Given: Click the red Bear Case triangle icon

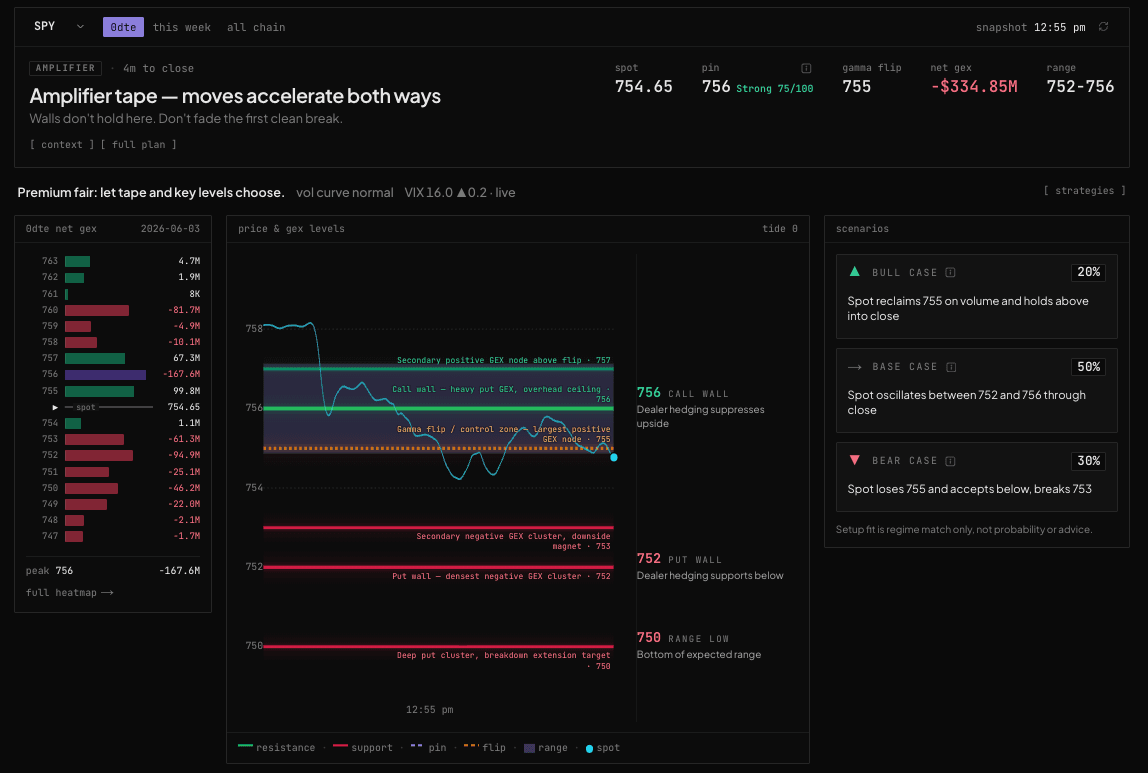Looking at the screenshot, I should [854, 460].
